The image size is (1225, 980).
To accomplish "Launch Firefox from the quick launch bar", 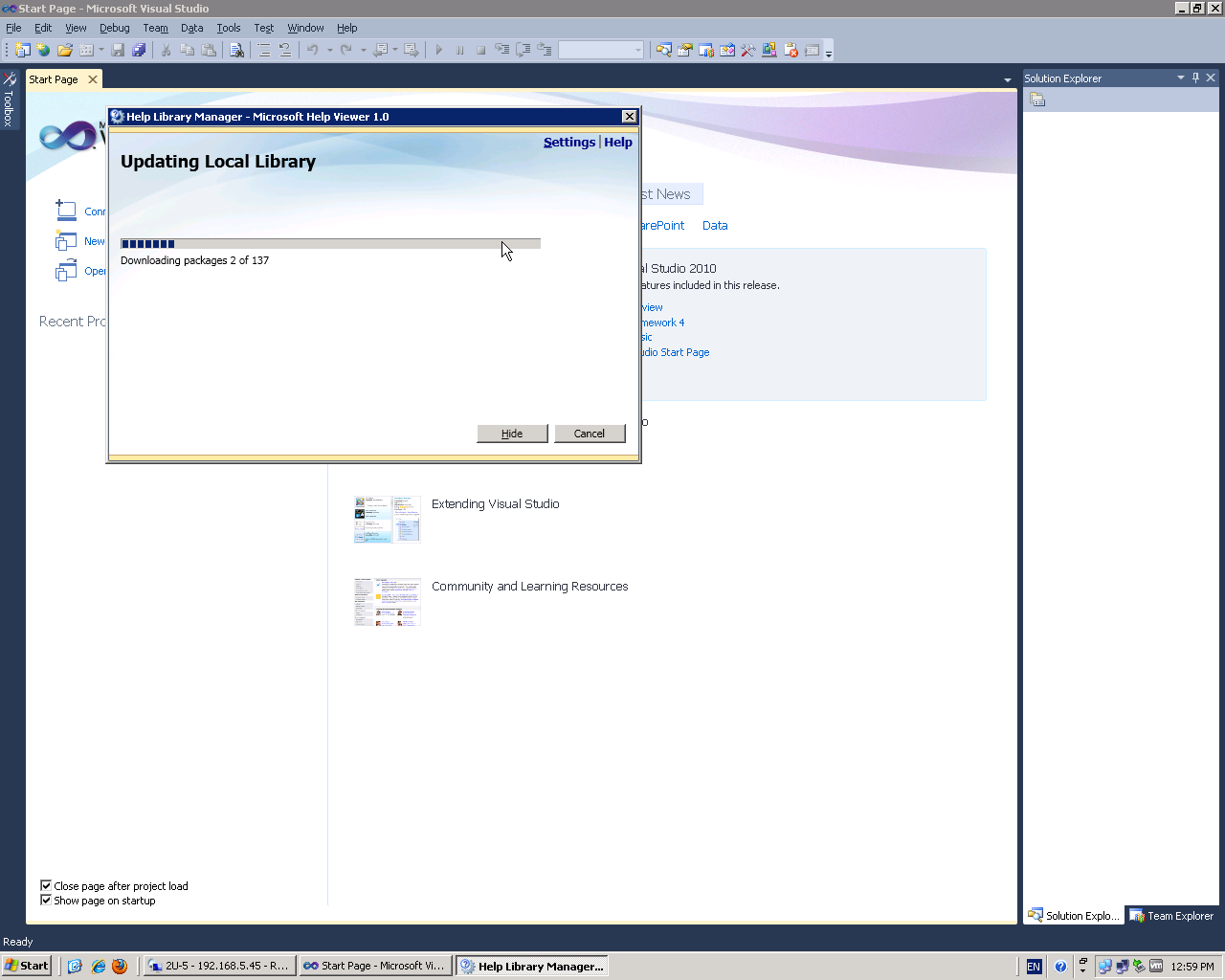I will (x=120, y=966).
